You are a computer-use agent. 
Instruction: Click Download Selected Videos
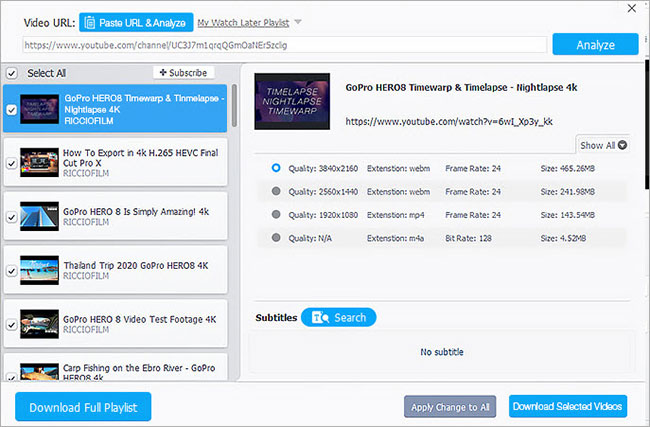point(568,406)
